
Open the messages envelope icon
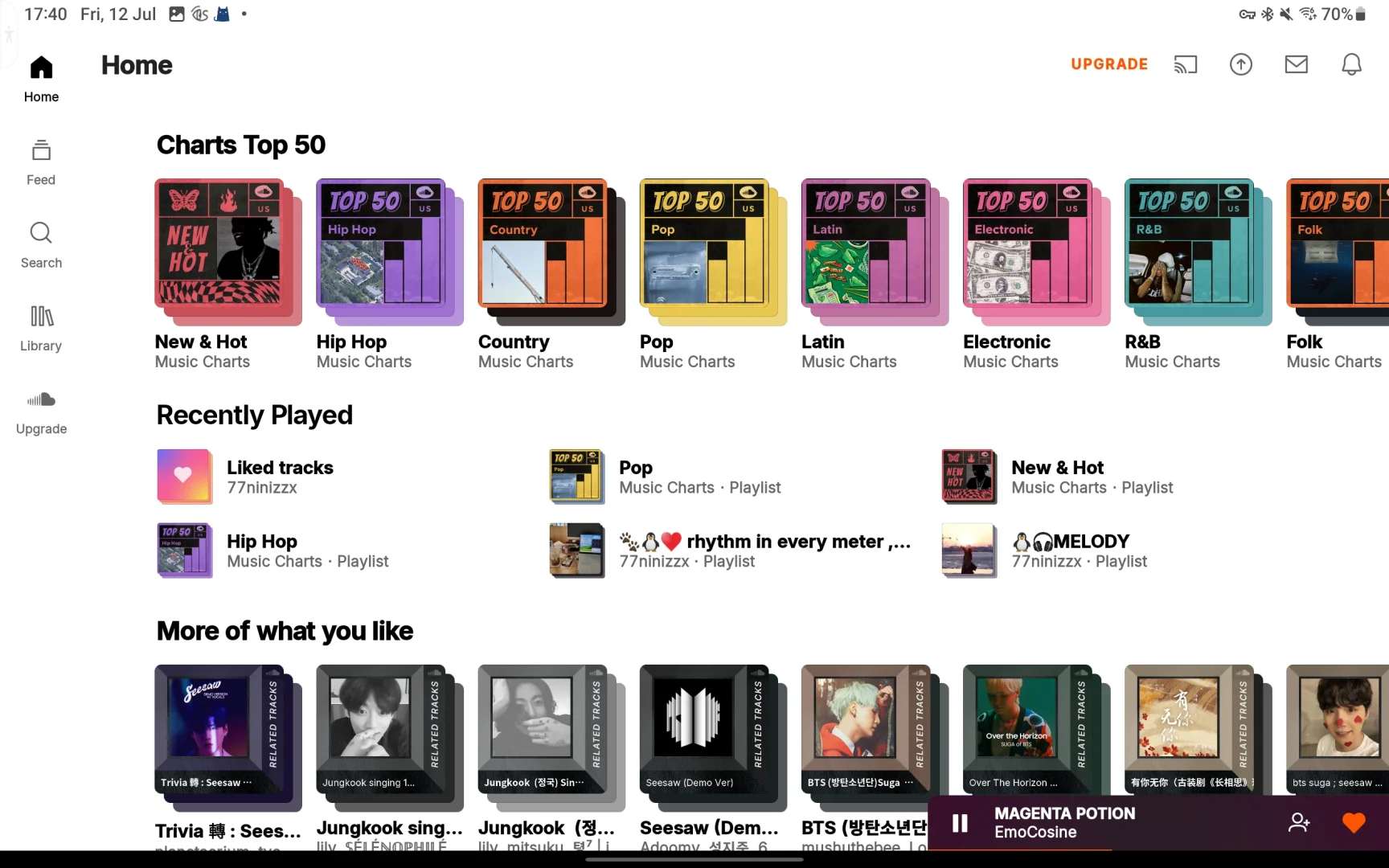point(1297,64)
